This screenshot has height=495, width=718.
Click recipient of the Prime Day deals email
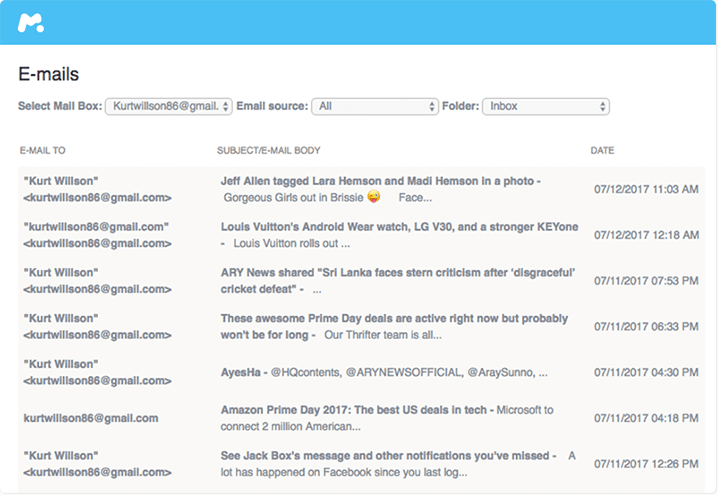[97, 326]
